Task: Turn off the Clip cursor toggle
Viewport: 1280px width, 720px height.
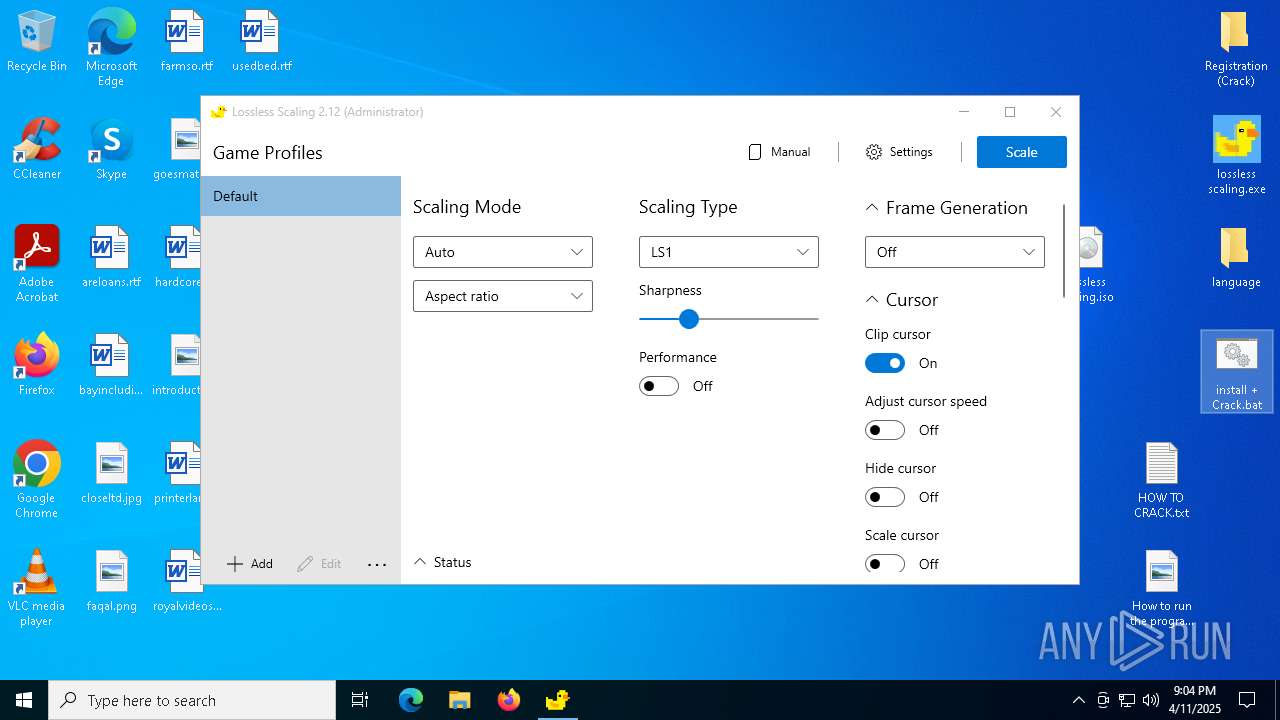Action: click(885, 363)
